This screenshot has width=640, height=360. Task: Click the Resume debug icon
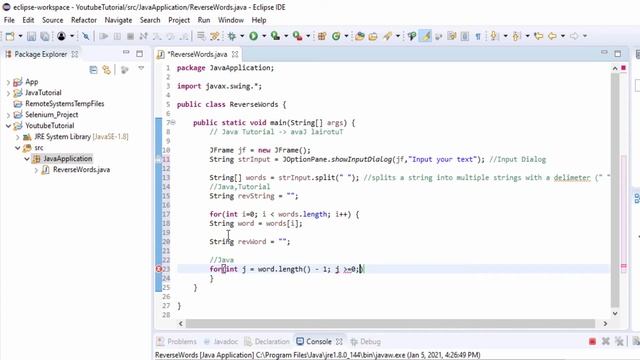point(104,36)
